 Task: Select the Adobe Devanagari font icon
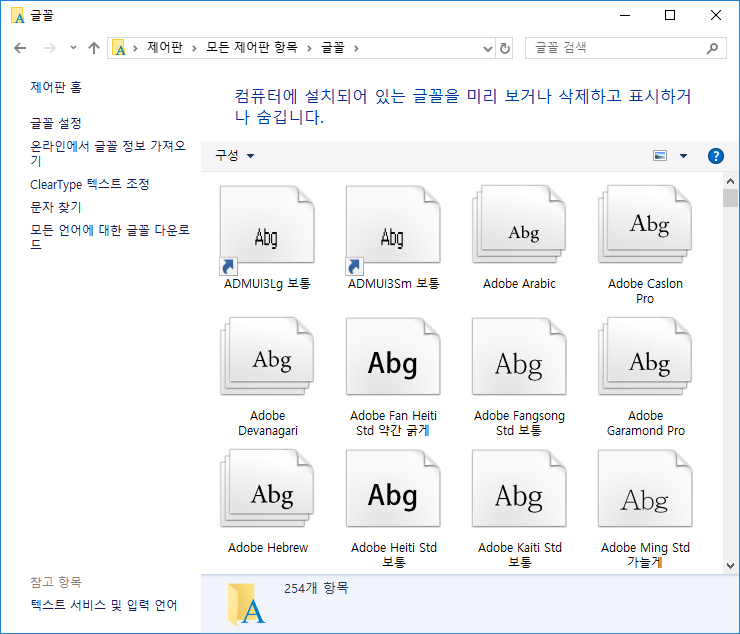coord(267,356)
